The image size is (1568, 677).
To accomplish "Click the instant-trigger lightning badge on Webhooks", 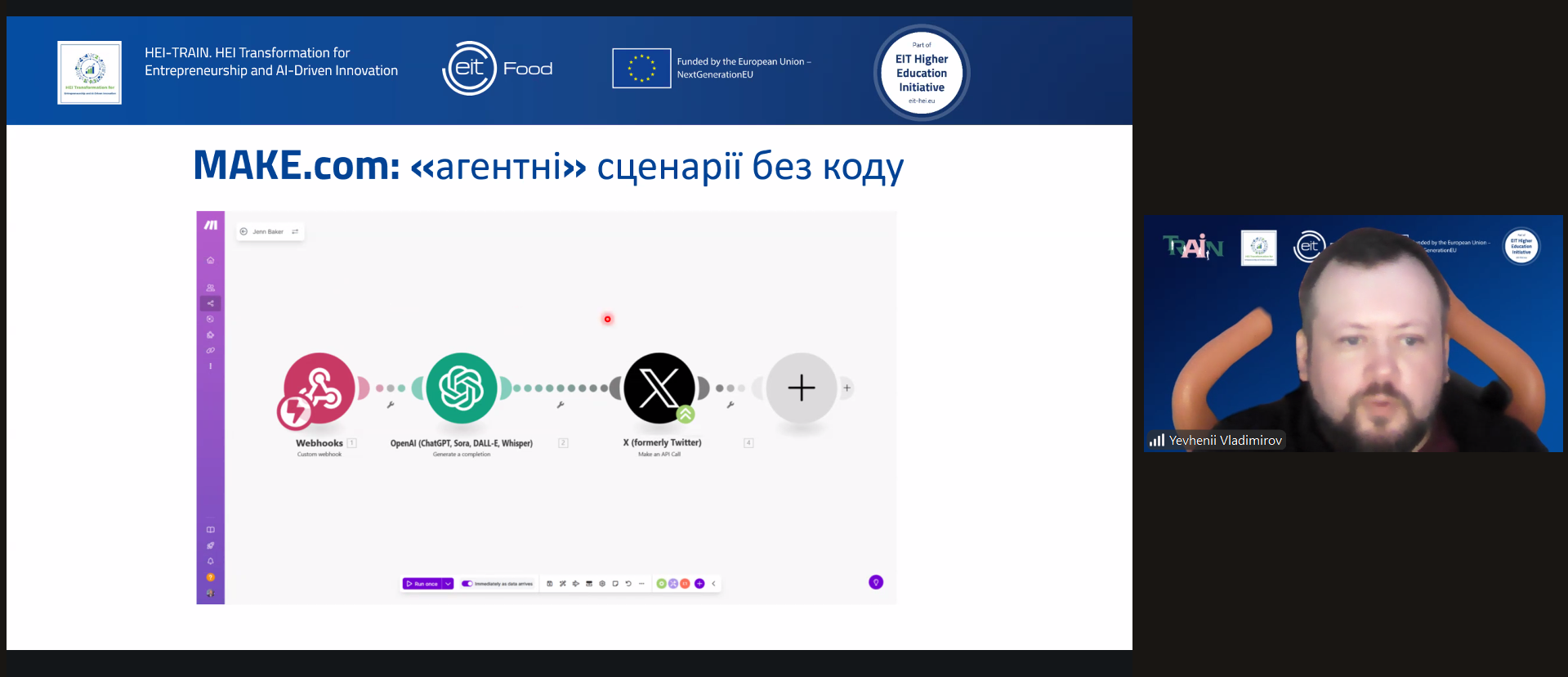I will (295, 413).
